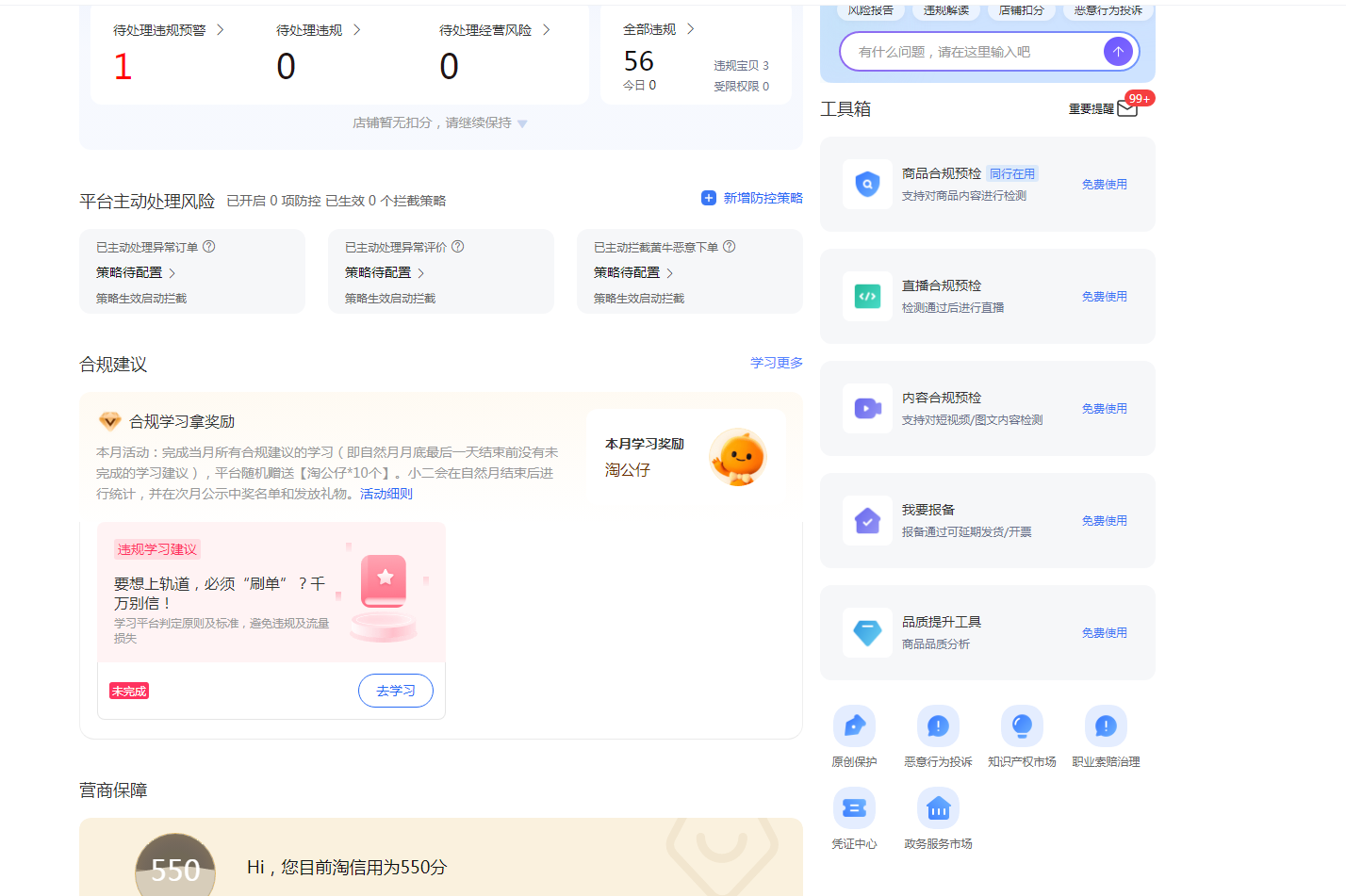Click the gem icon beside 合规学习拿奖励
Image resolution: width=1346 pixels, height=896 pixels.
tap(110, 421)
